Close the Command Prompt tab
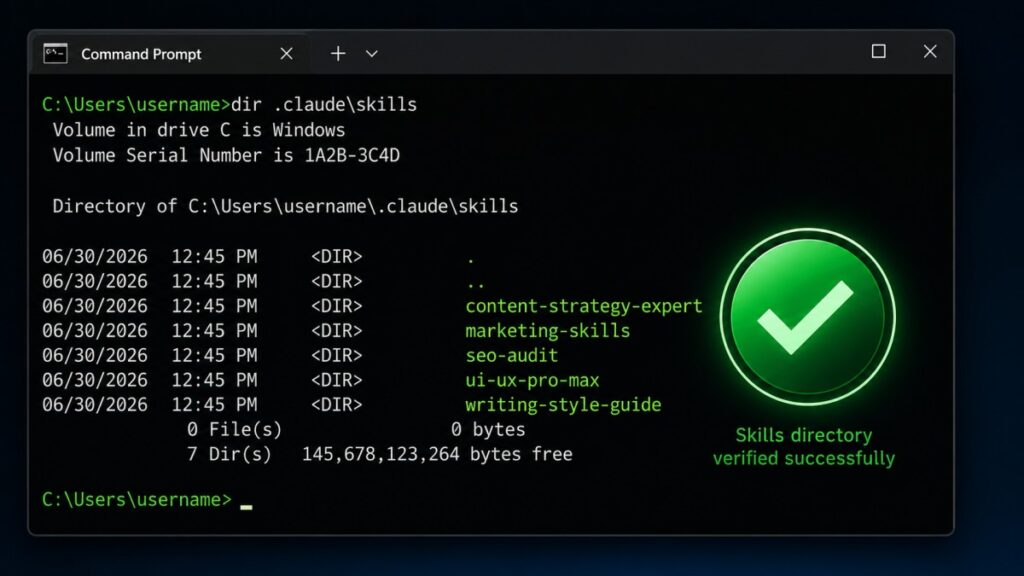 coord(286,54)
